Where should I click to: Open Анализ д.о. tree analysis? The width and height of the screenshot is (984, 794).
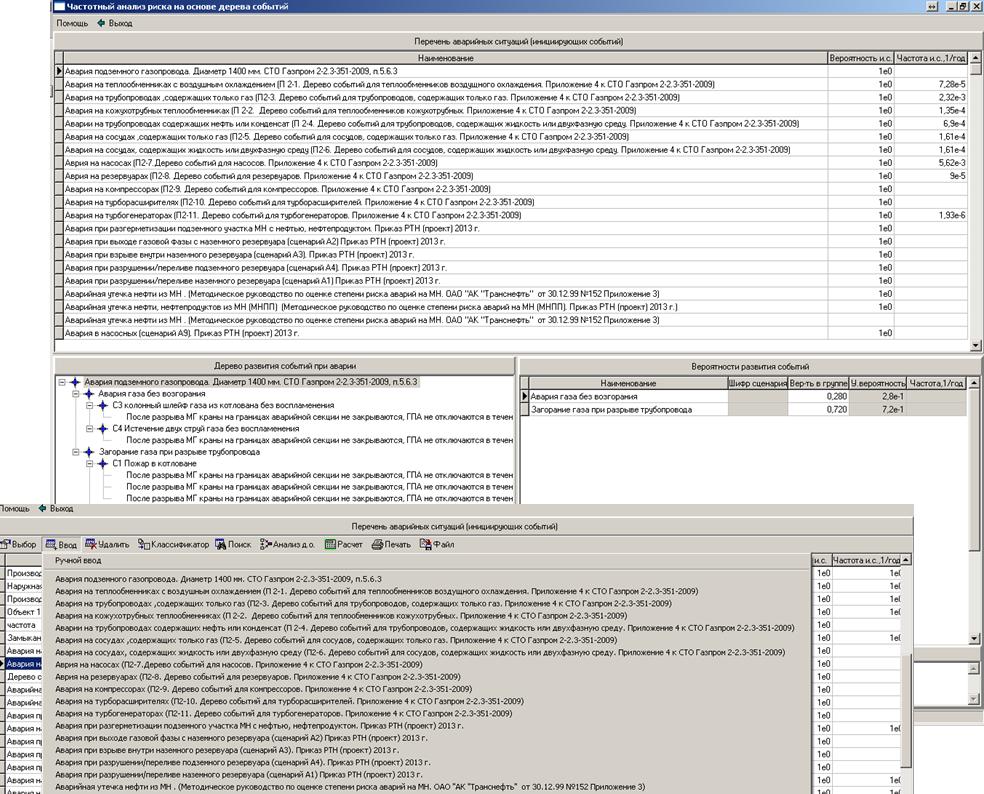click(x=288, y=545)
